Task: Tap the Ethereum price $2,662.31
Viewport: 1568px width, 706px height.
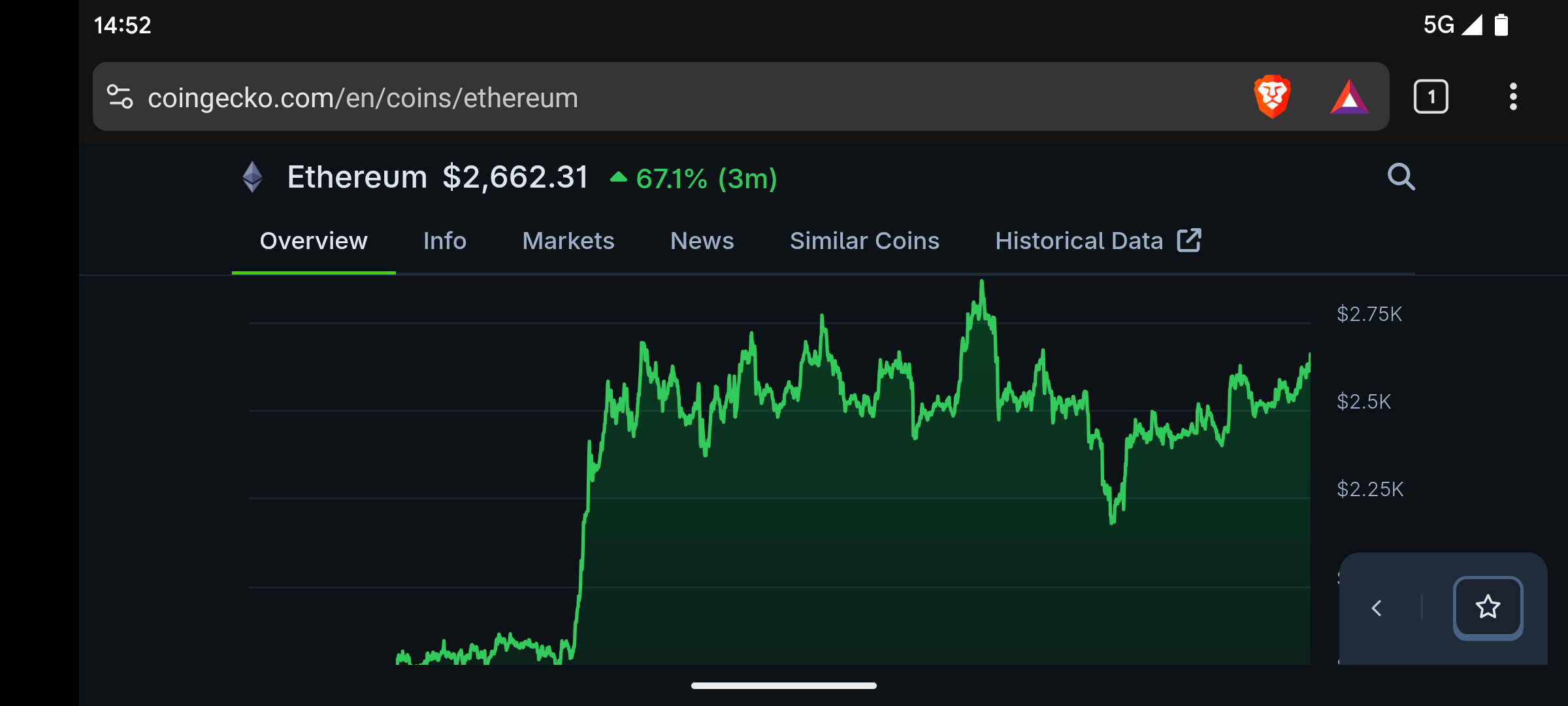Action: (515, 177)
